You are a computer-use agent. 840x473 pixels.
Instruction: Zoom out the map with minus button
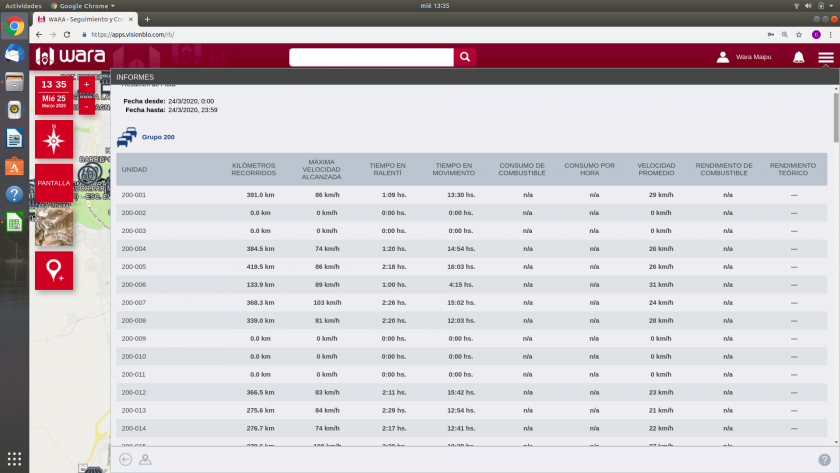(86, 105)
